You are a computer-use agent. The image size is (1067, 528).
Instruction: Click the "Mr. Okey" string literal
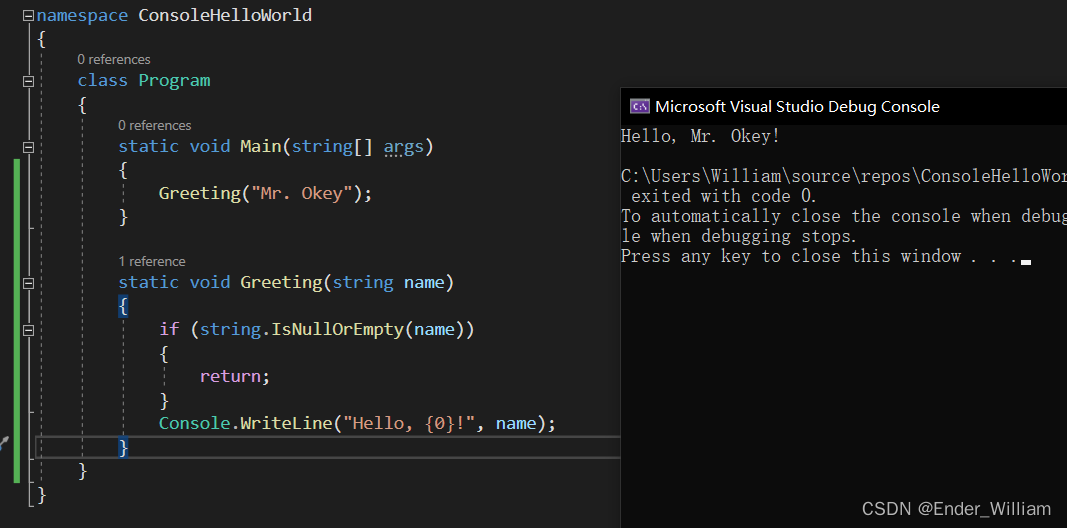coord(303,193)
